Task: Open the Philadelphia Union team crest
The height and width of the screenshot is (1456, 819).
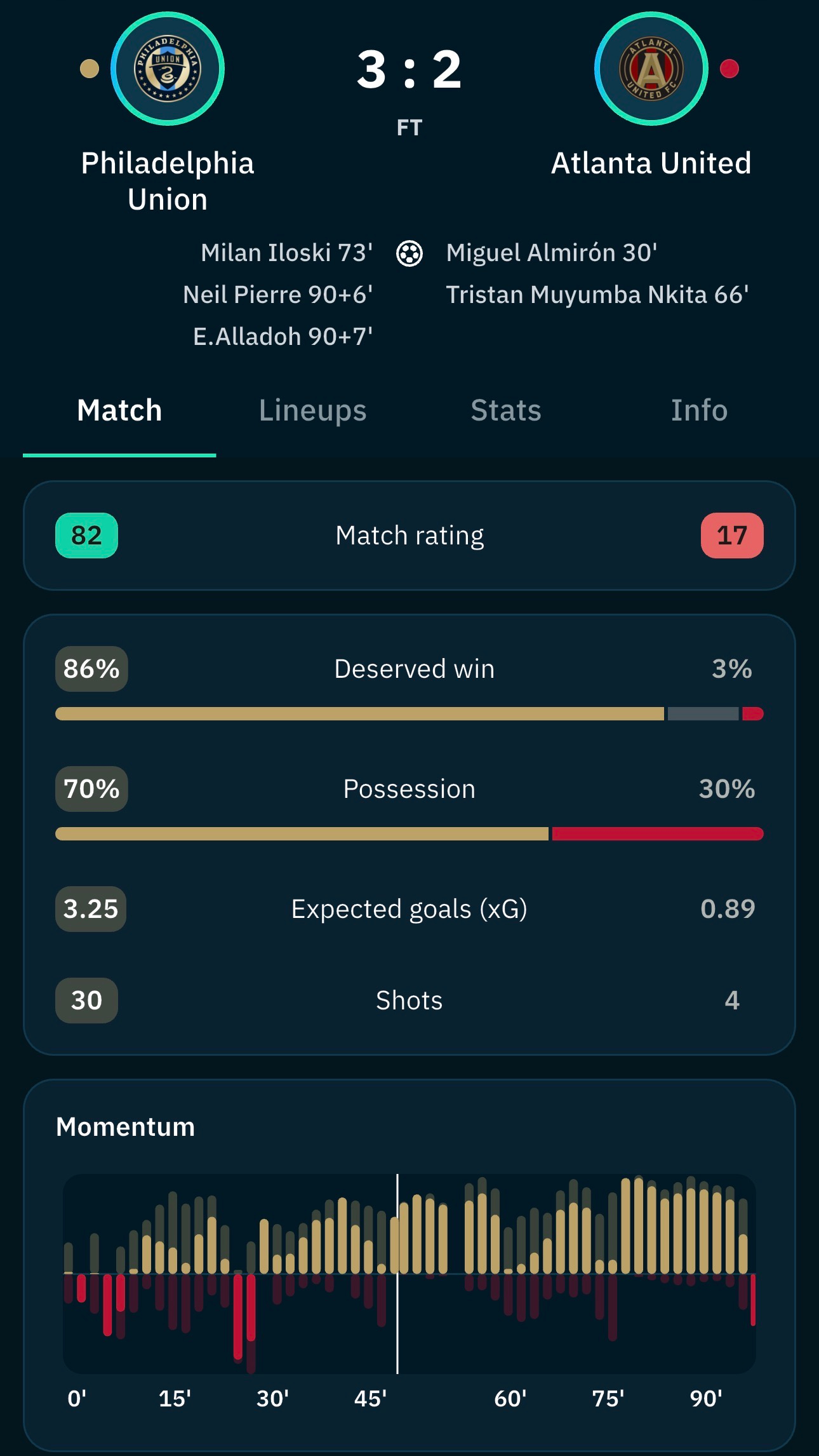Action: 168,69
